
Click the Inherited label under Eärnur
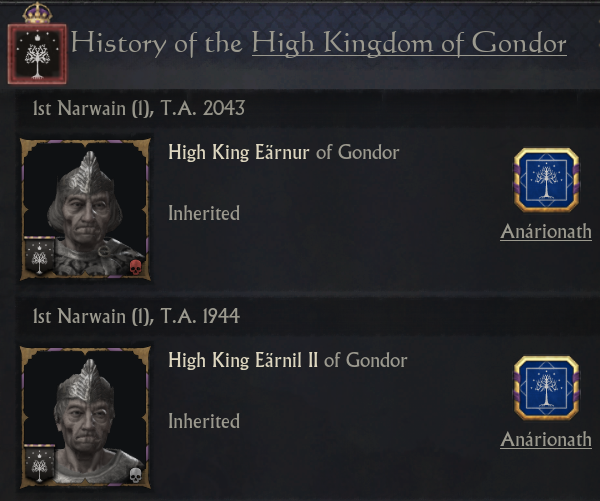tap(204, 213)
